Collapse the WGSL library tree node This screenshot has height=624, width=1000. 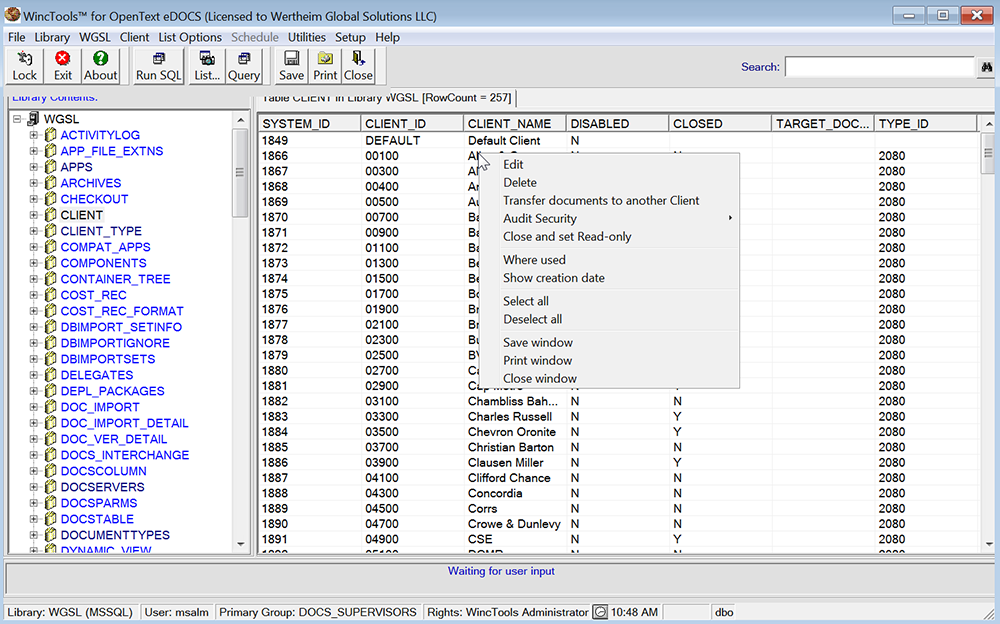click(x=17, y=119)
